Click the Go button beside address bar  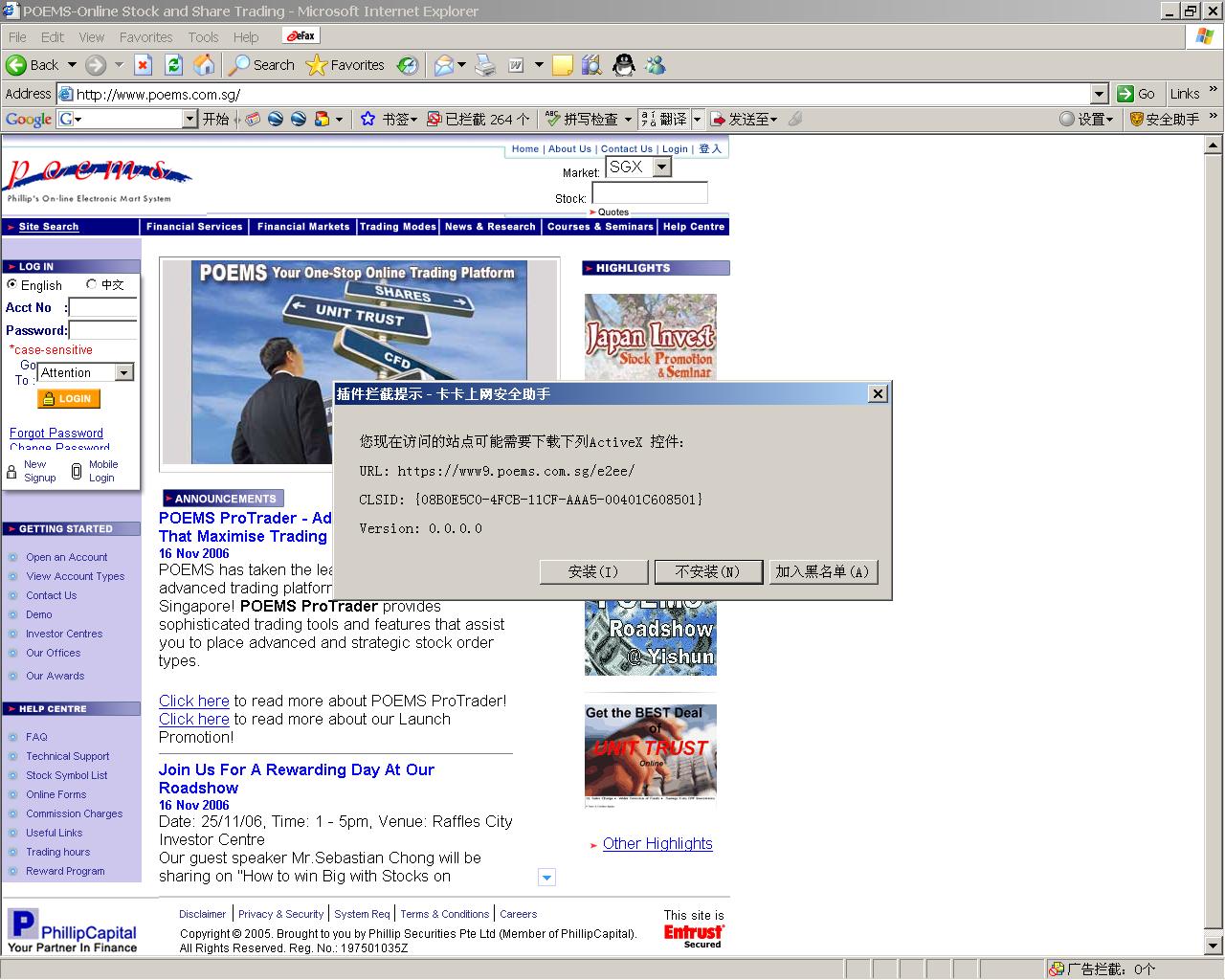[1137, 94]
